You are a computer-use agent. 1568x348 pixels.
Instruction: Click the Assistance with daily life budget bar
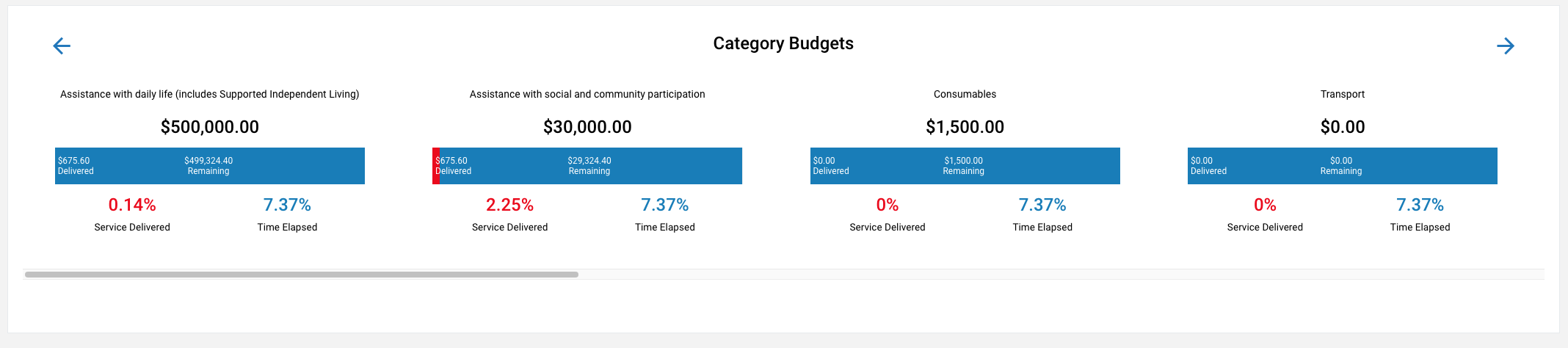[294, 166]
